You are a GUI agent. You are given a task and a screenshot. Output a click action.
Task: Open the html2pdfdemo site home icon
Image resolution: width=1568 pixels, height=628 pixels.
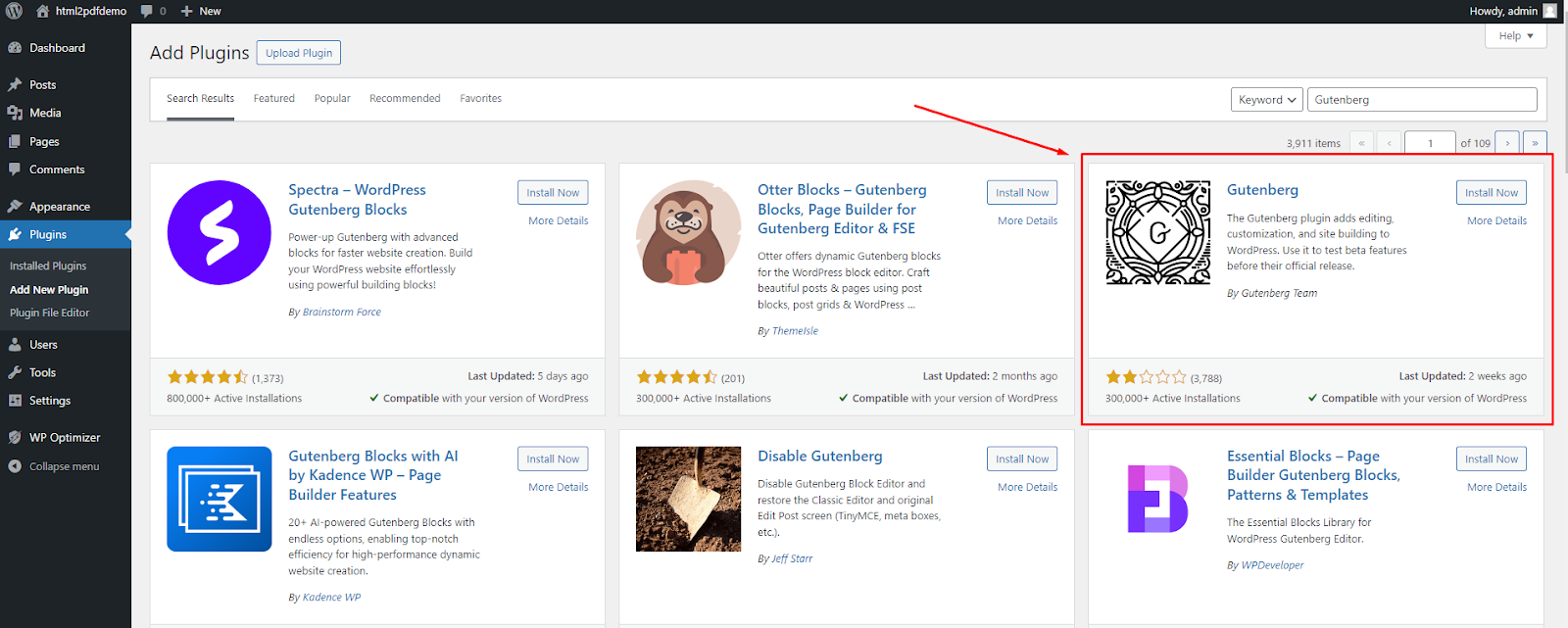click(x=42, y=11)
